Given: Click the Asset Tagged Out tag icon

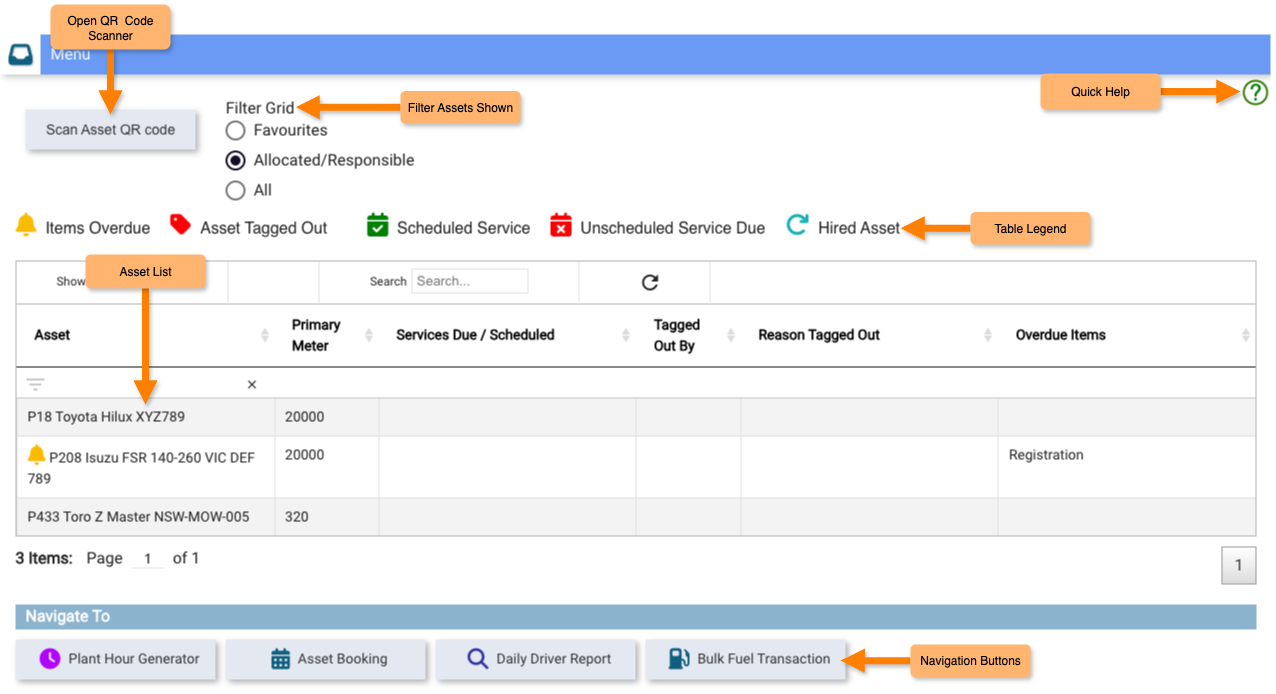Looking at the screenshot, I should point(180,224).
